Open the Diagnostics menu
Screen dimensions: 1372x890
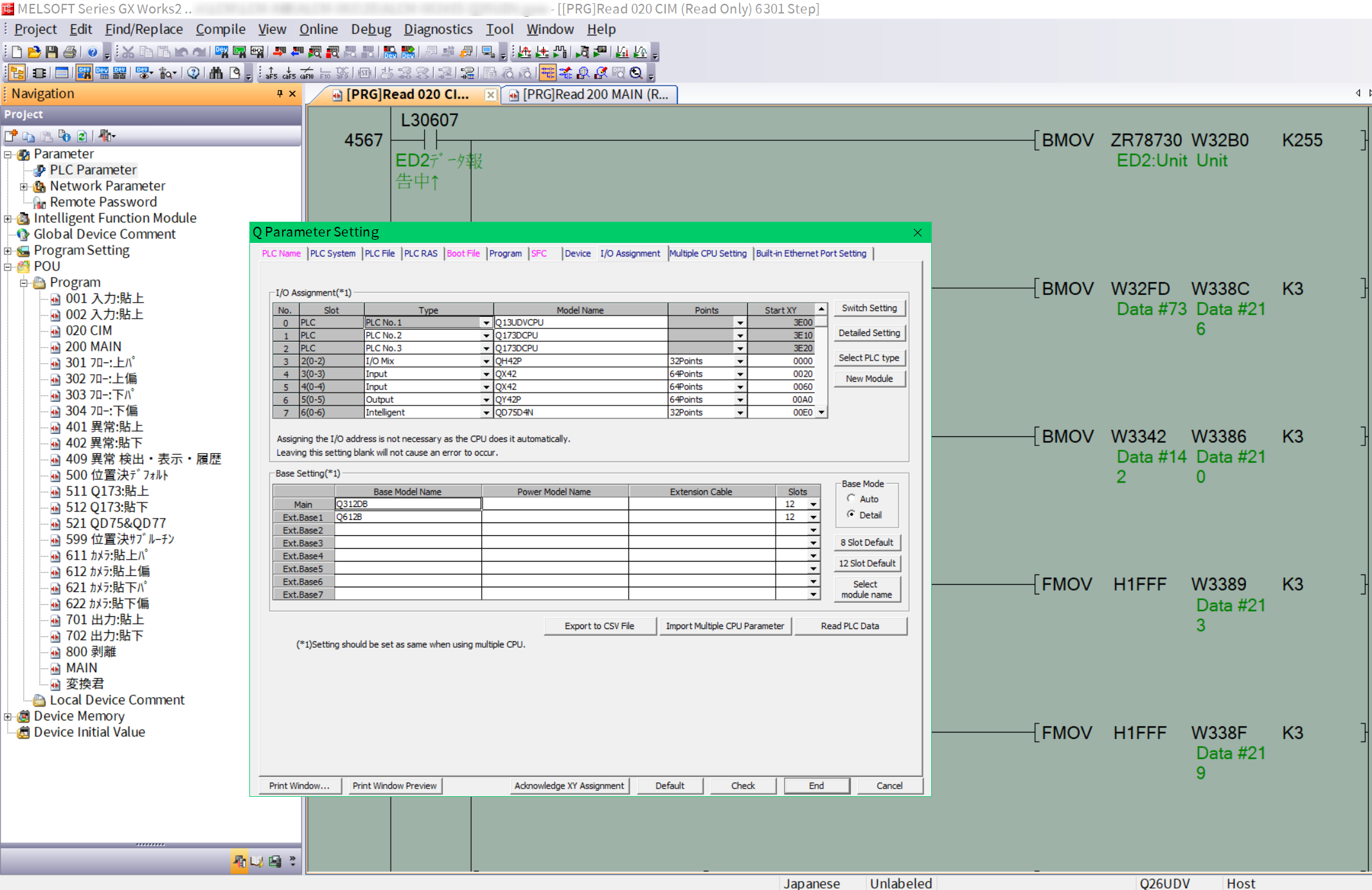(x=438, y=29)
